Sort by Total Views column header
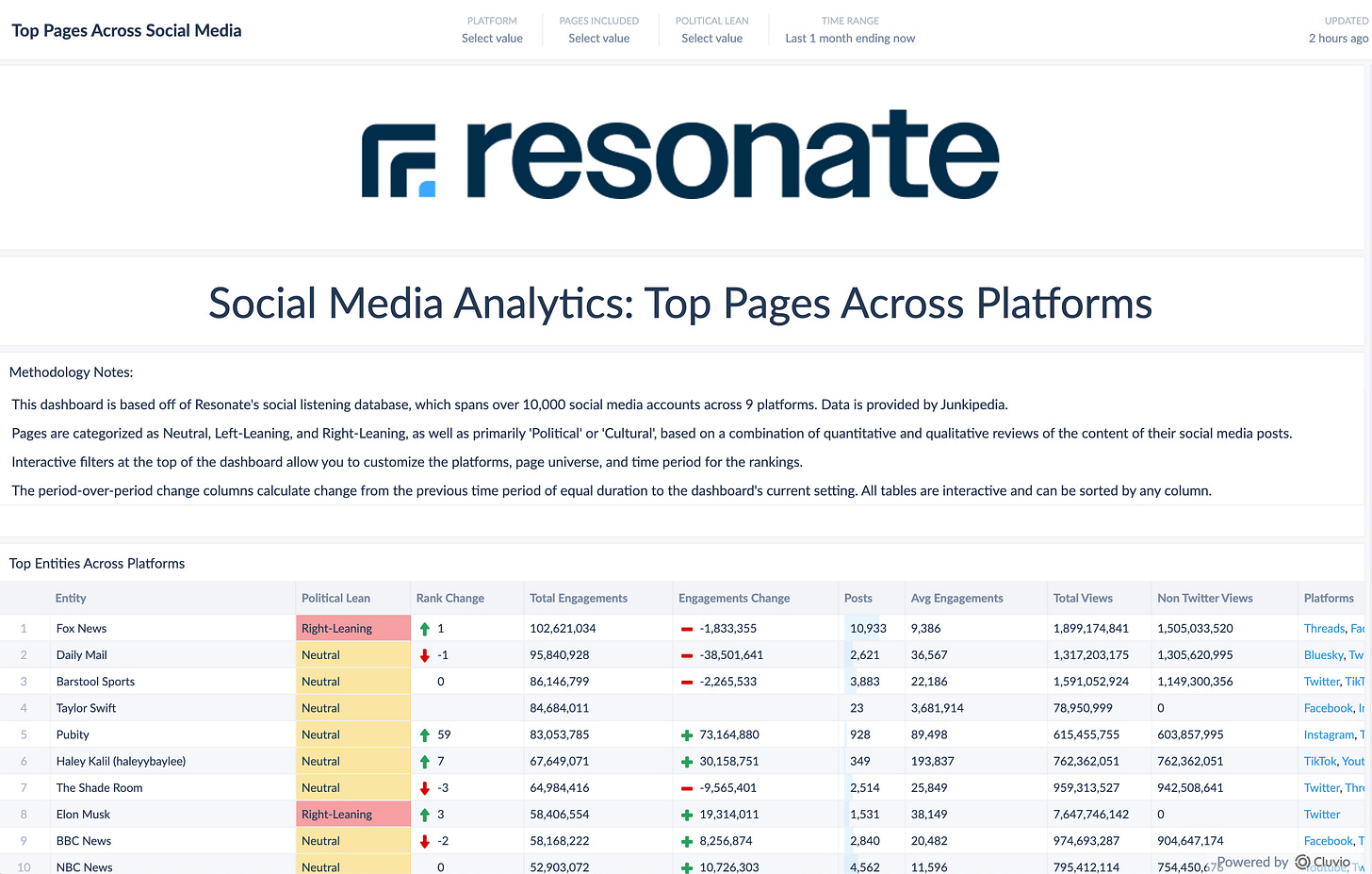The image size is (1372, 874). tap(1083, 598)
